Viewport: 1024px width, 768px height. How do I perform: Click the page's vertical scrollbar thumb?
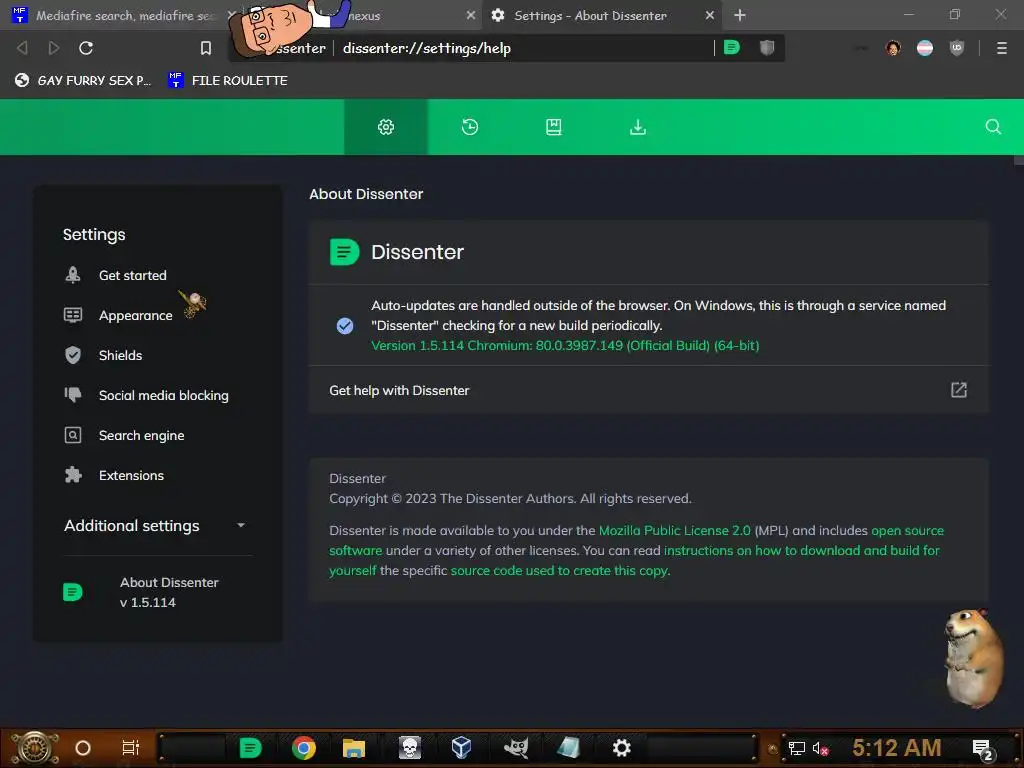(1018, 160)
